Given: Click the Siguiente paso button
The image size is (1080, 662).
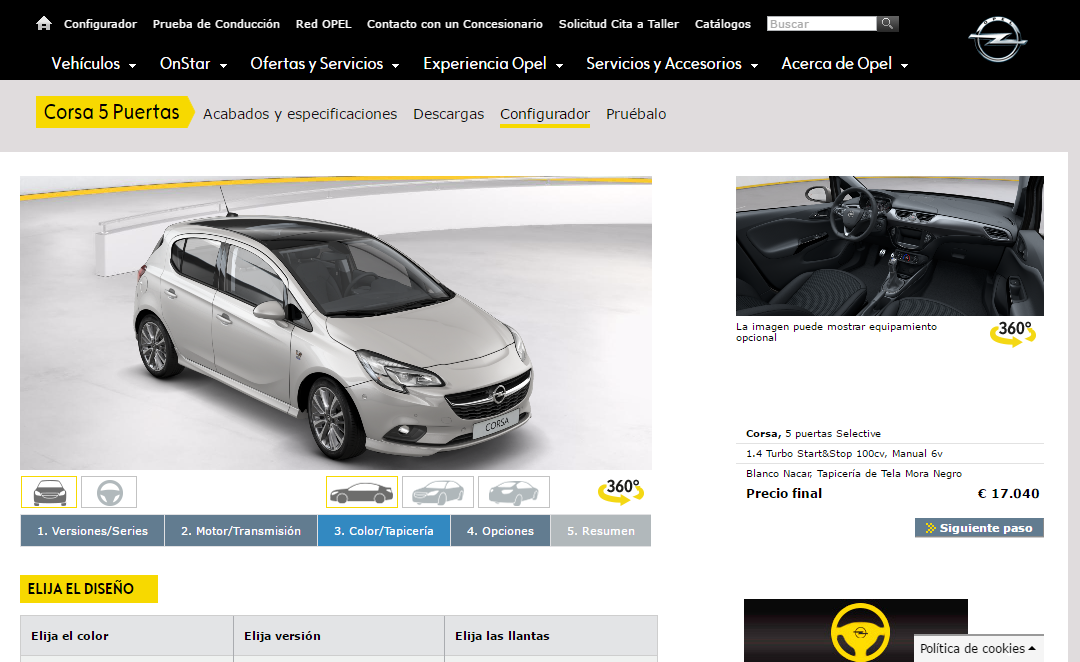Looking at the screenshot, I should [979, 528].
